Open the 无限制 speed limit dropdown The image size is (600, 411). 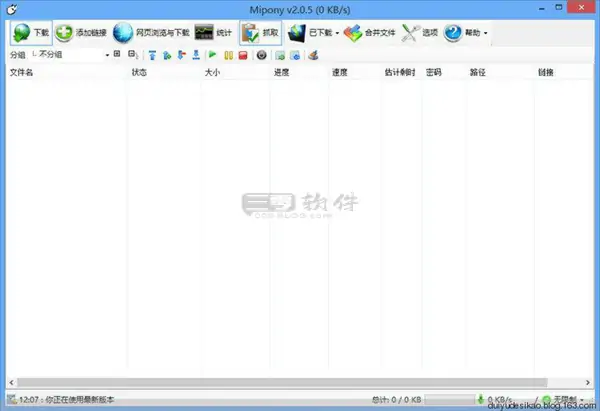[564, 400]
